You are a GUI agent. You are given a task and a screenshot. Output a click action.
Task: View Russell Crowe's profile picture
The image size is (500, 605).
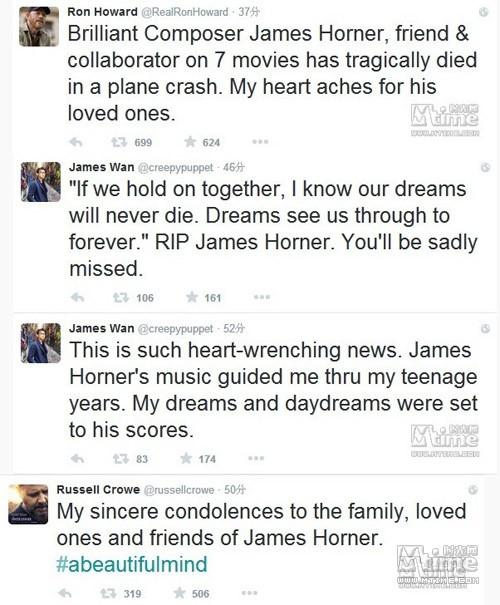tap(28, 504)
